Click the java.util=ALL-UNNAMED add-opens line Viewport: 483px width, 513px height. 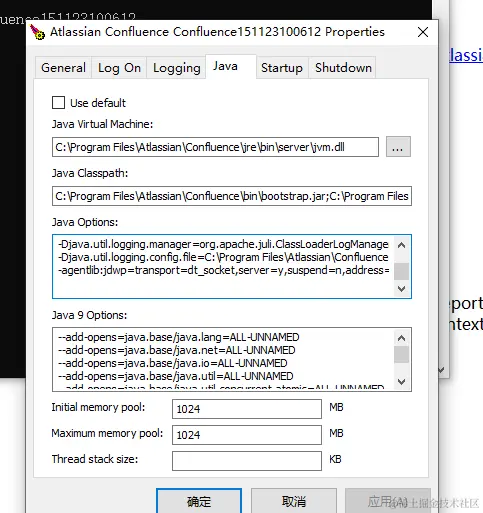coord(176,376)
